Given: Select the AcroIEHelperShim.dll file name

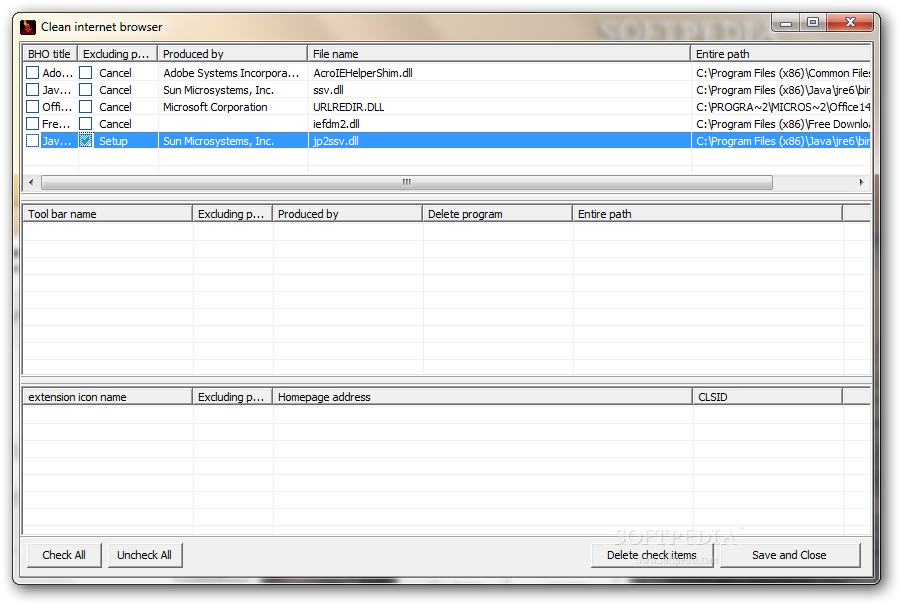Looking at the screenshot, I should pyautogui.click(x=363, y=73).
